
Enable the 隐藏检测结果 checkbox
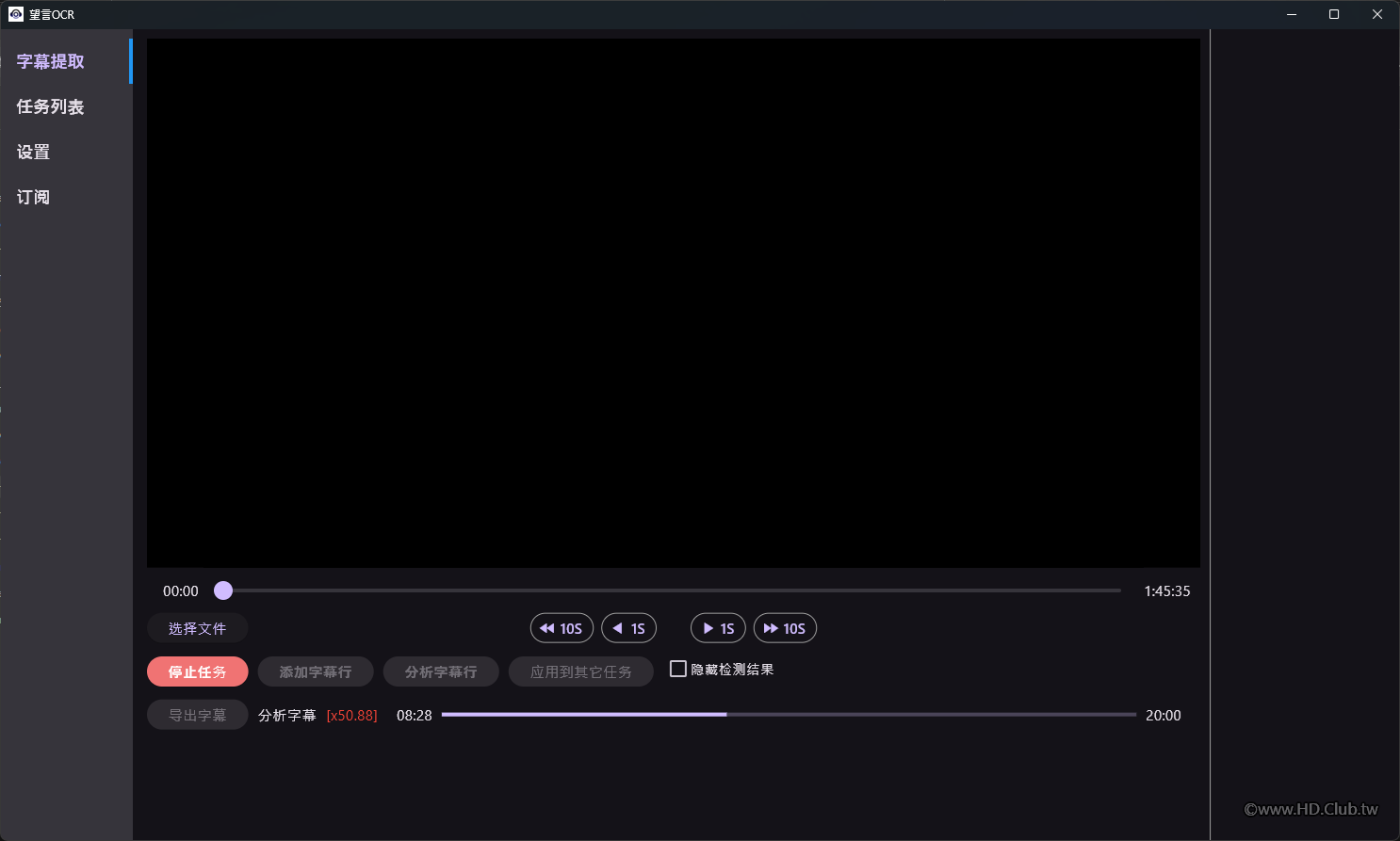pos(677,669)
